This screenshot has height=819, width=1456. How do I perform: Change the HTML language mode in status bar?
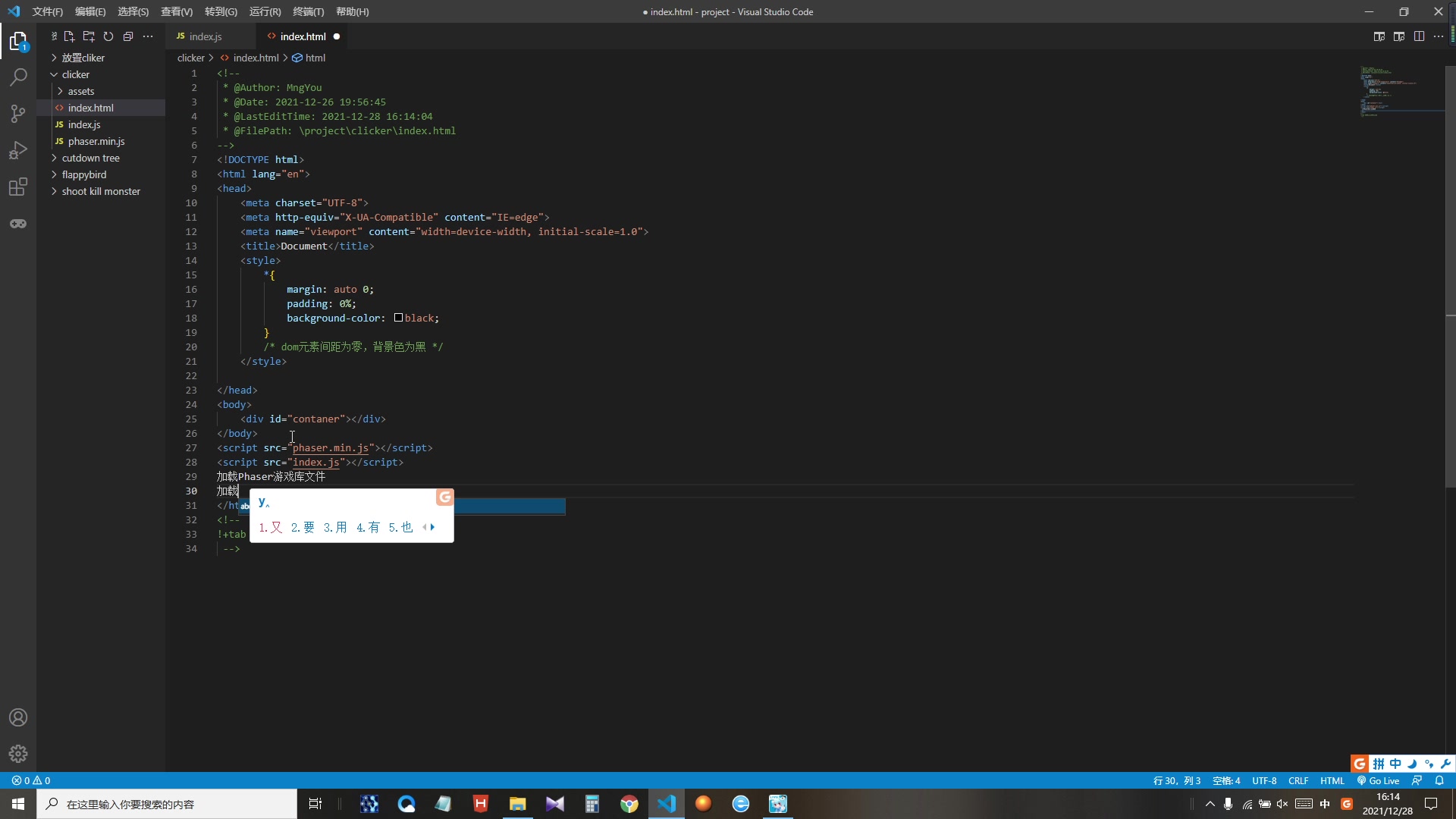point(1332,780)
